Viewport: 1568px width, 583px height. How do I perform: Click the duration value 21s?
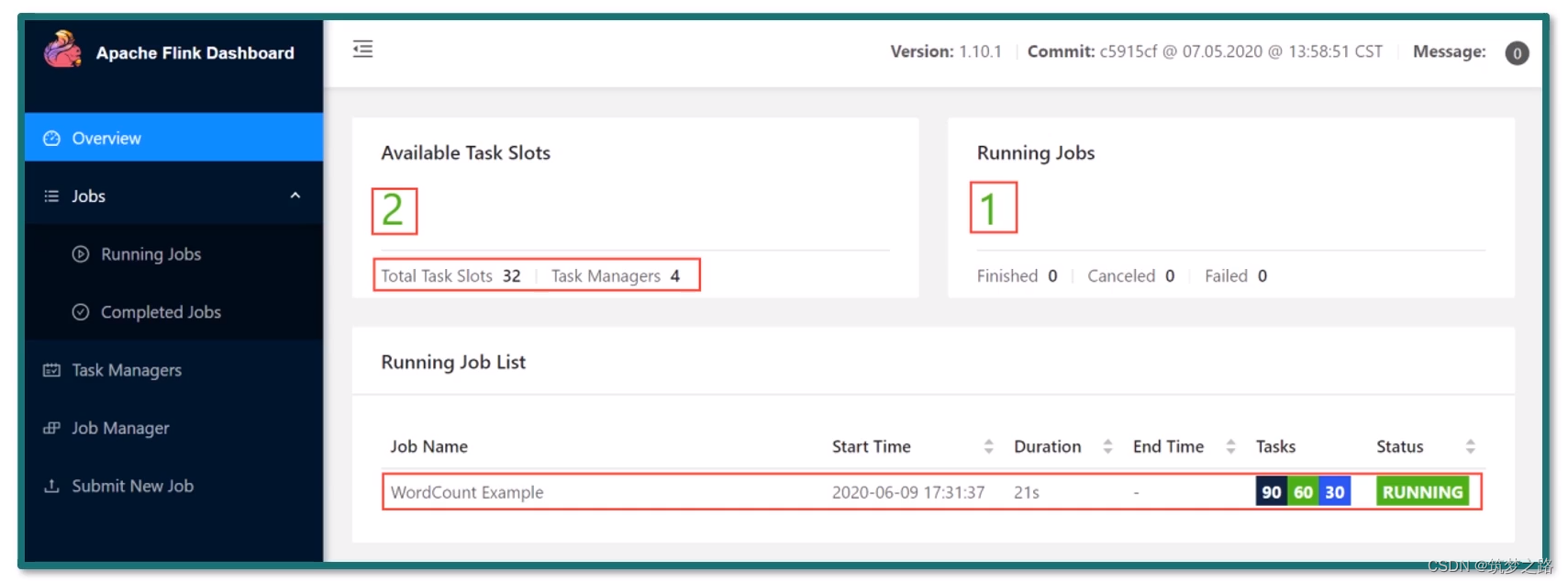click(x=1027, y=493)
